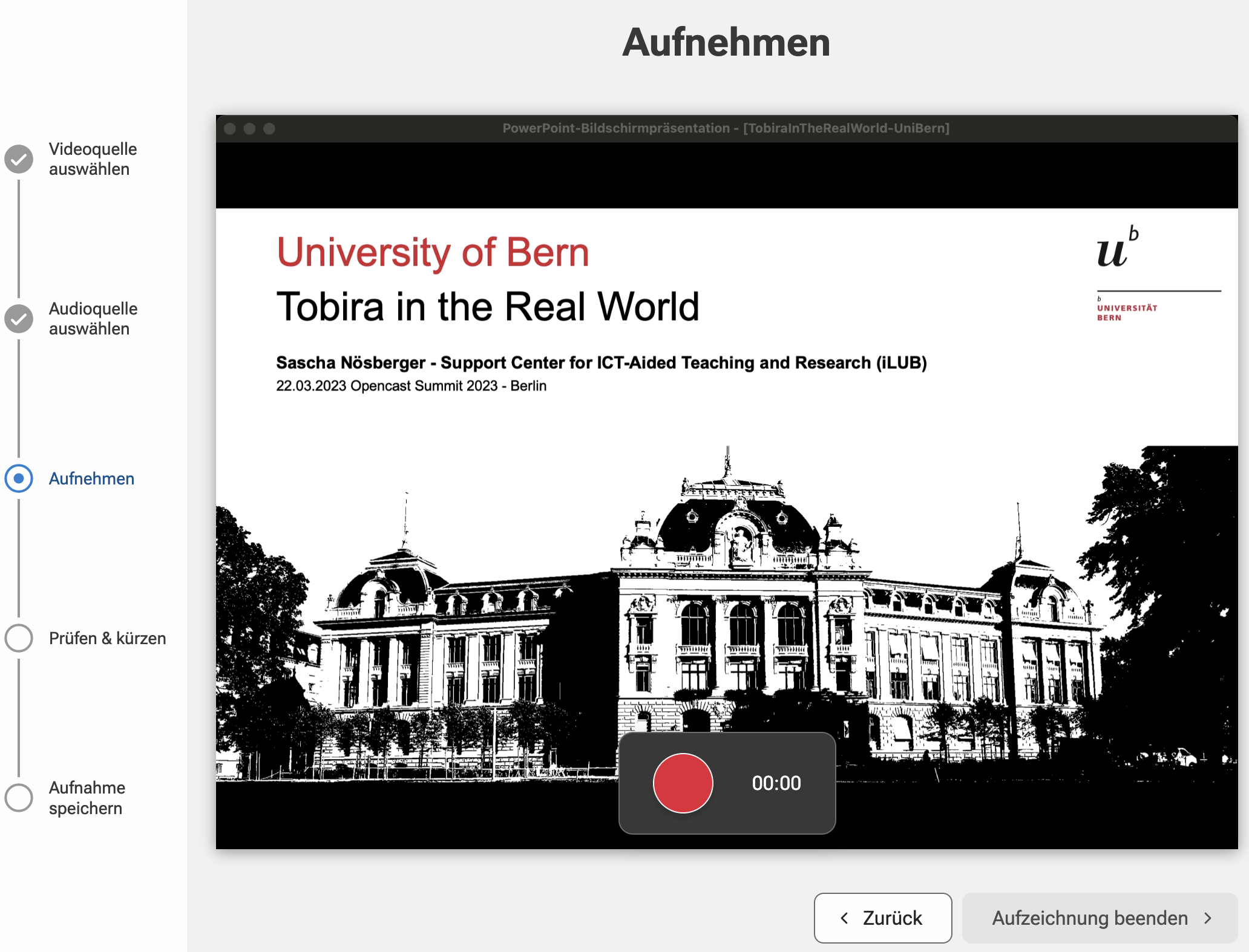Click the Aufzeichnung beenden button

(1100, 918)
